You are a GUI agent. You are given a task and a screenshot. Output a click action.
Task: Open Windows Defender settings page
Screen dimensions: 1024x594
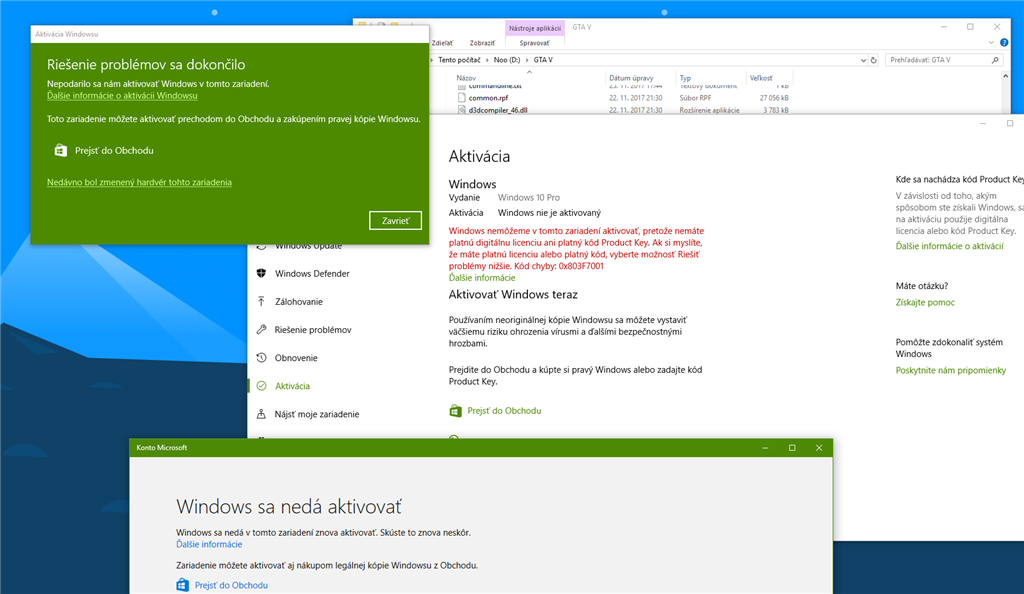pyautogui.click(x=312, y=274)
